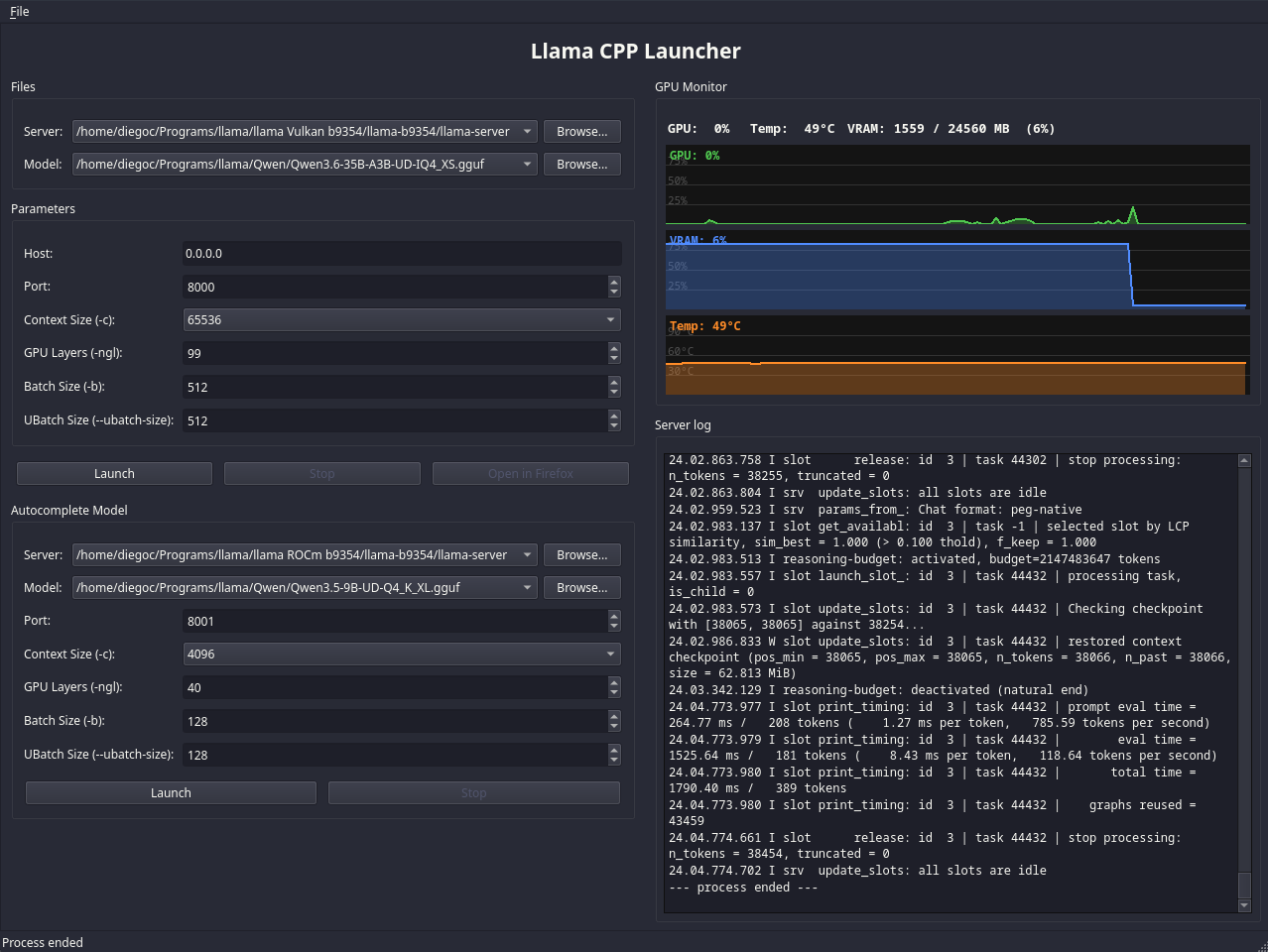Screen dimensions: 1268x952
Task: Browse for the Qwen3.5-9B autocomplete model
Action: pyautogui.click(x=582, y=588)
